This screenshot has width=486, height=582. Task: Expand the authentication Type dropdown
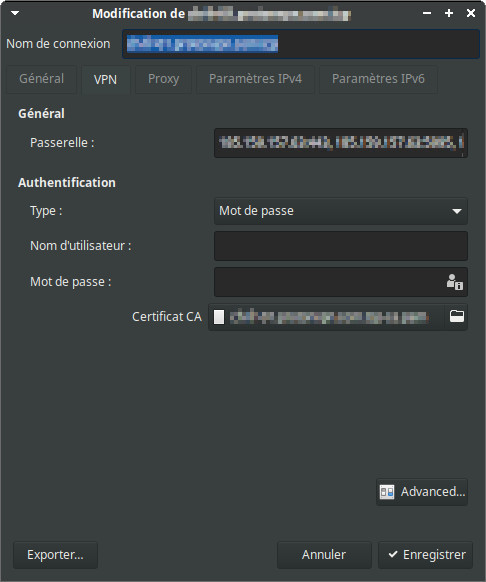point(340,211)
